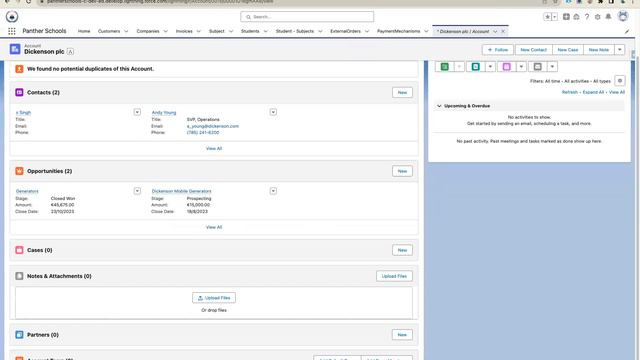This screenshot has height=360, width=640.
Task: Click the duplicates notice icon
Action: 19,69
